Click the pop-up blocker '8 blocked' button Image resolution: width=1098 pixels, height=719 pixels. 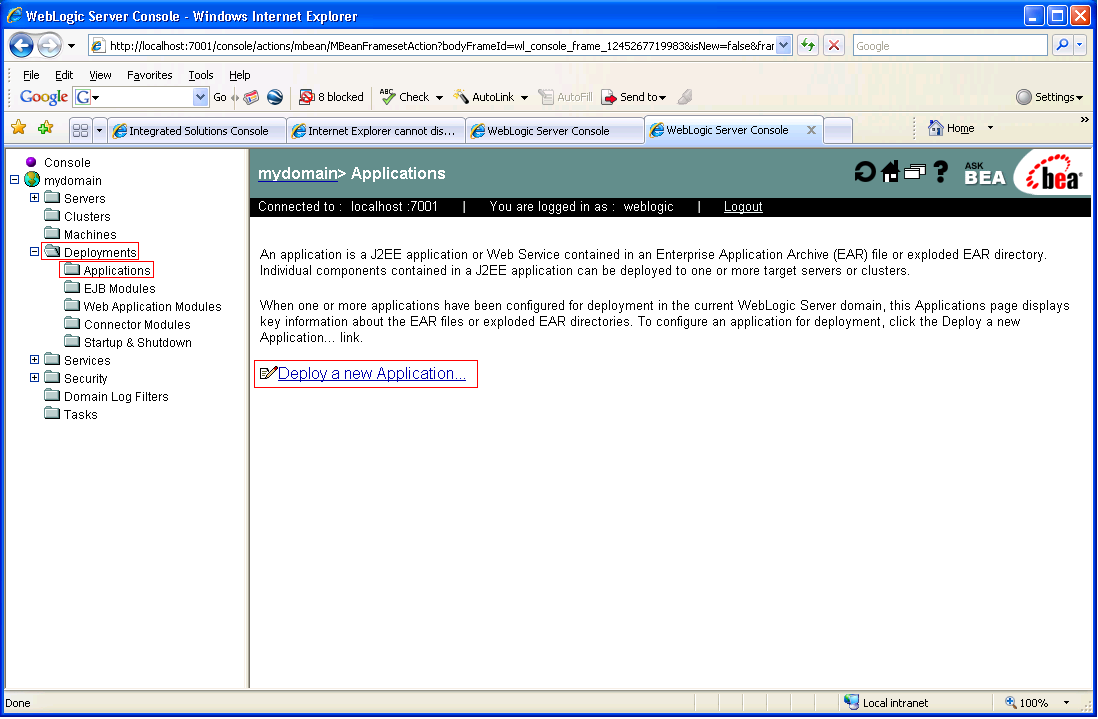(x=332, y=97)
